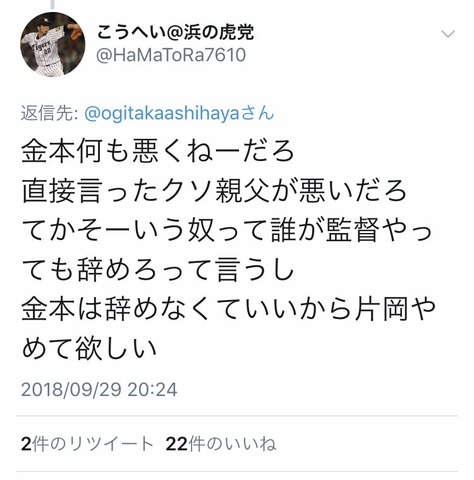This screenshot has width=474, height=480.
Task: Tap the bold retweet count number 2
Action: pyautogui.click(x=26, y=444)
